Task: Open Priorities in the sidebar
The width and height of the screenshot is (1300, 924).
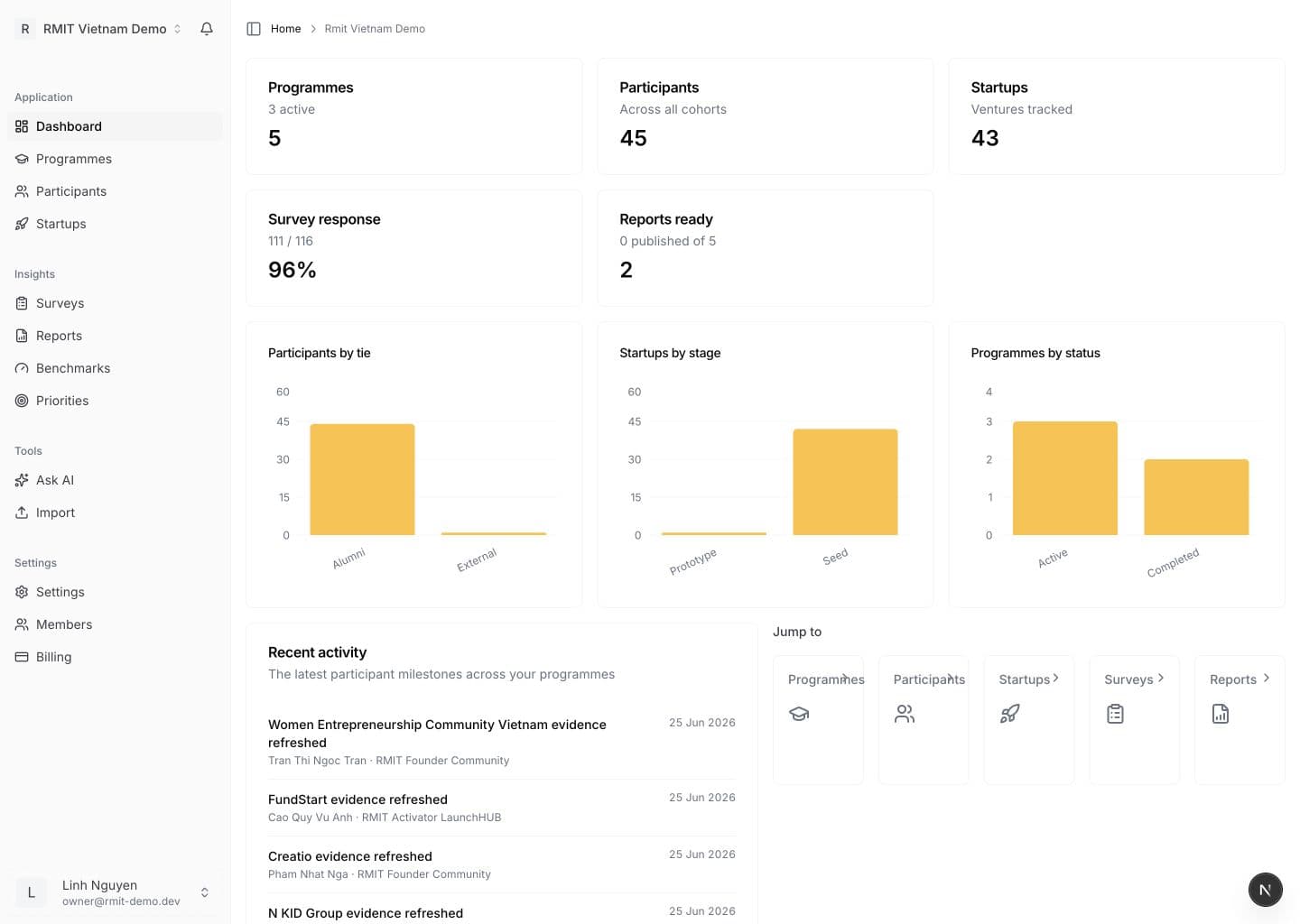Action: coord(115,401)
